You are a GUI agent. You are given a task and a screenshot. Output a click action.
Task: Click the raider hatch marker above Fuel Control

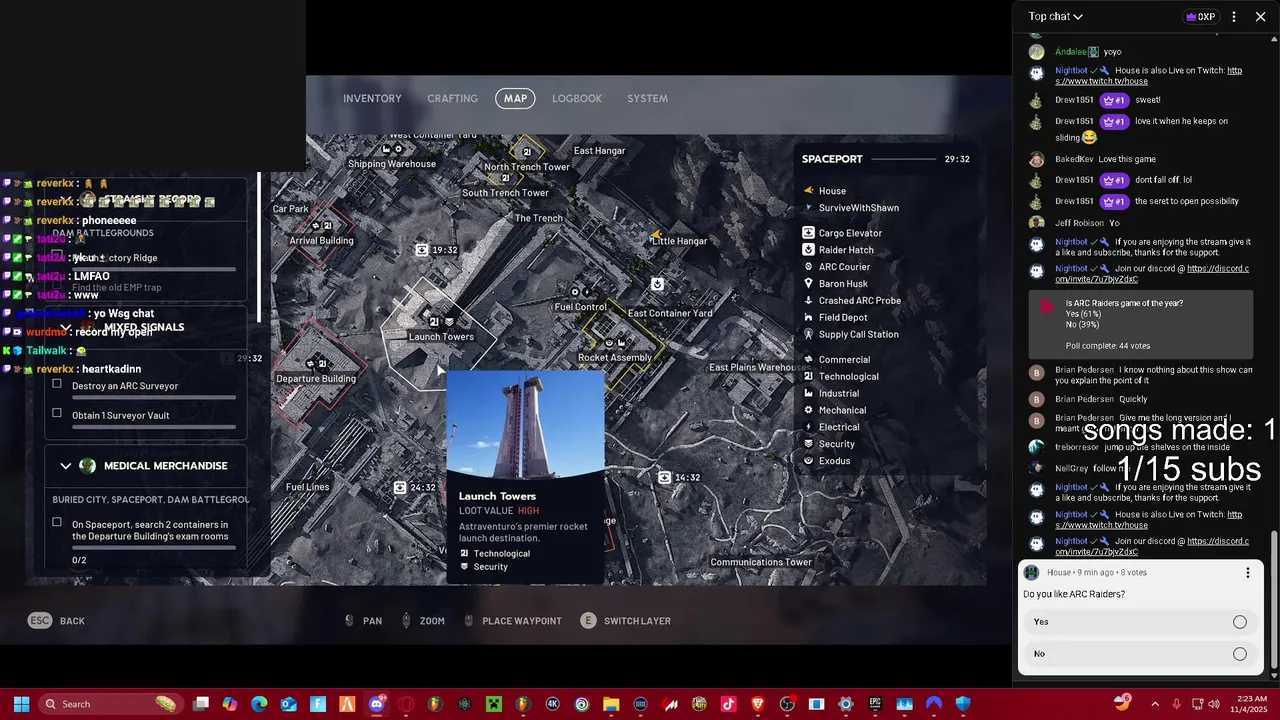point(657,284)
